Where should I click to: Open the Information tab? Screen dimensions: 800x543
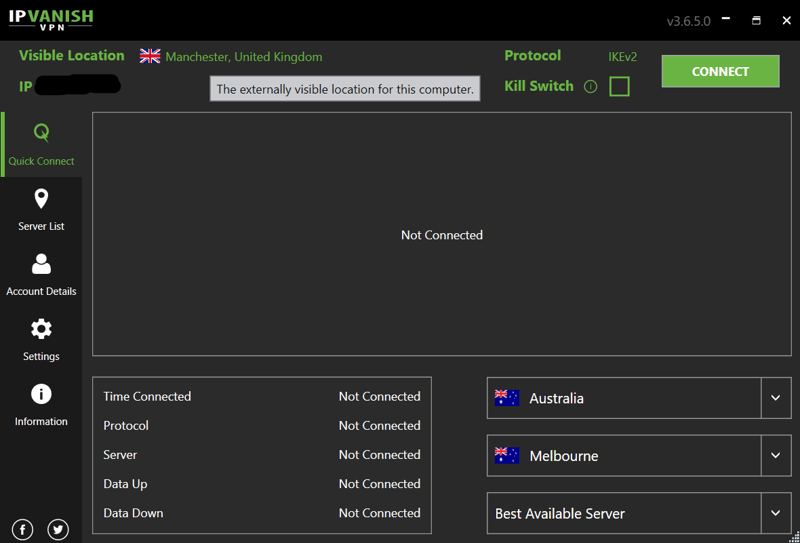pos(41,405)
